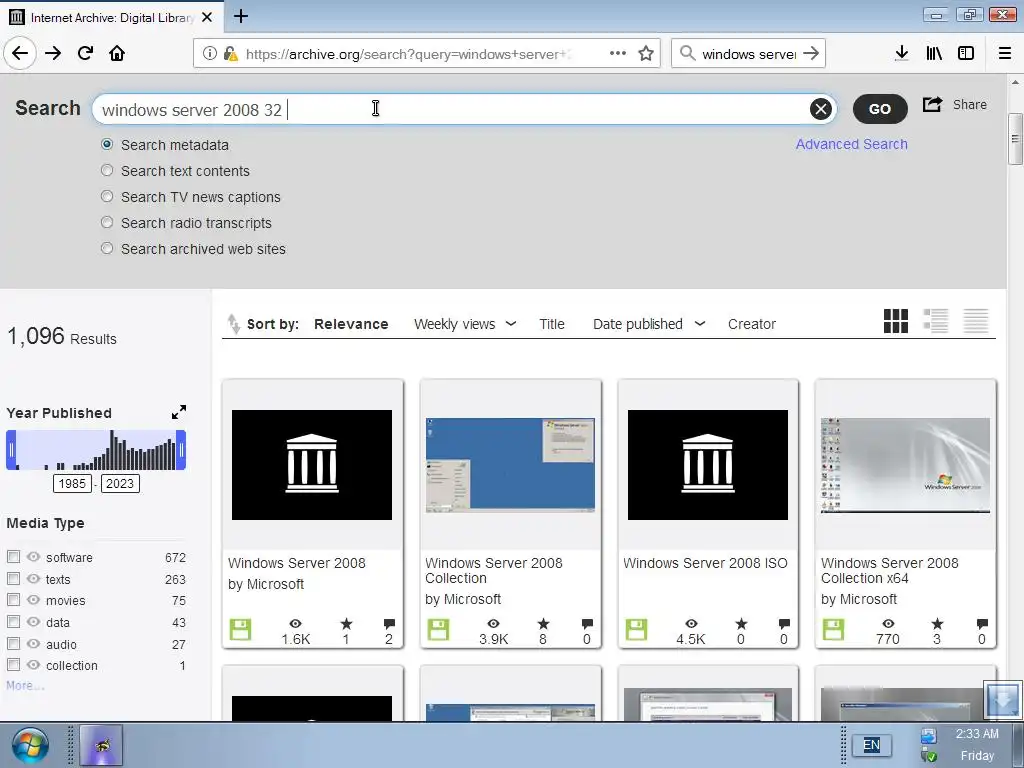This screenshot has height=768, width=1024.
Task: Switch to compact list view
Action: [x=976, y=321]
